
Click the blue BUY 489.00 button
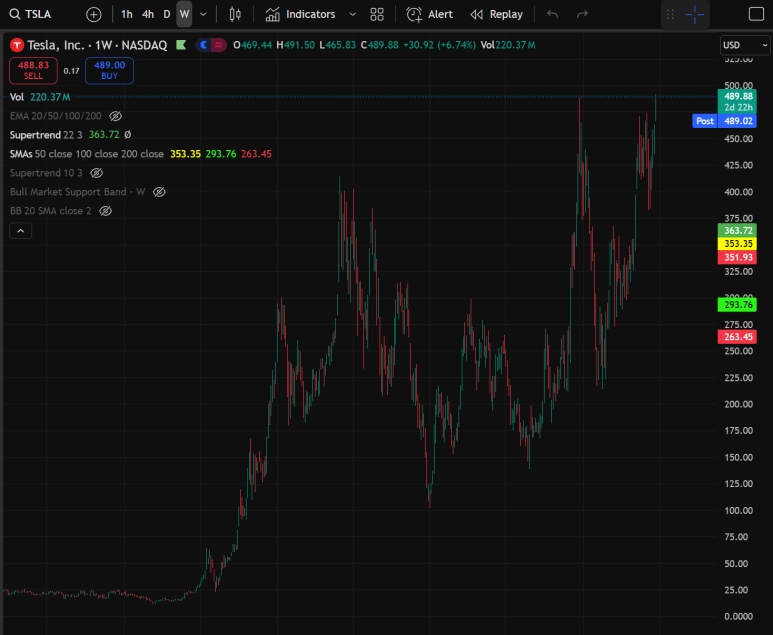109,70
